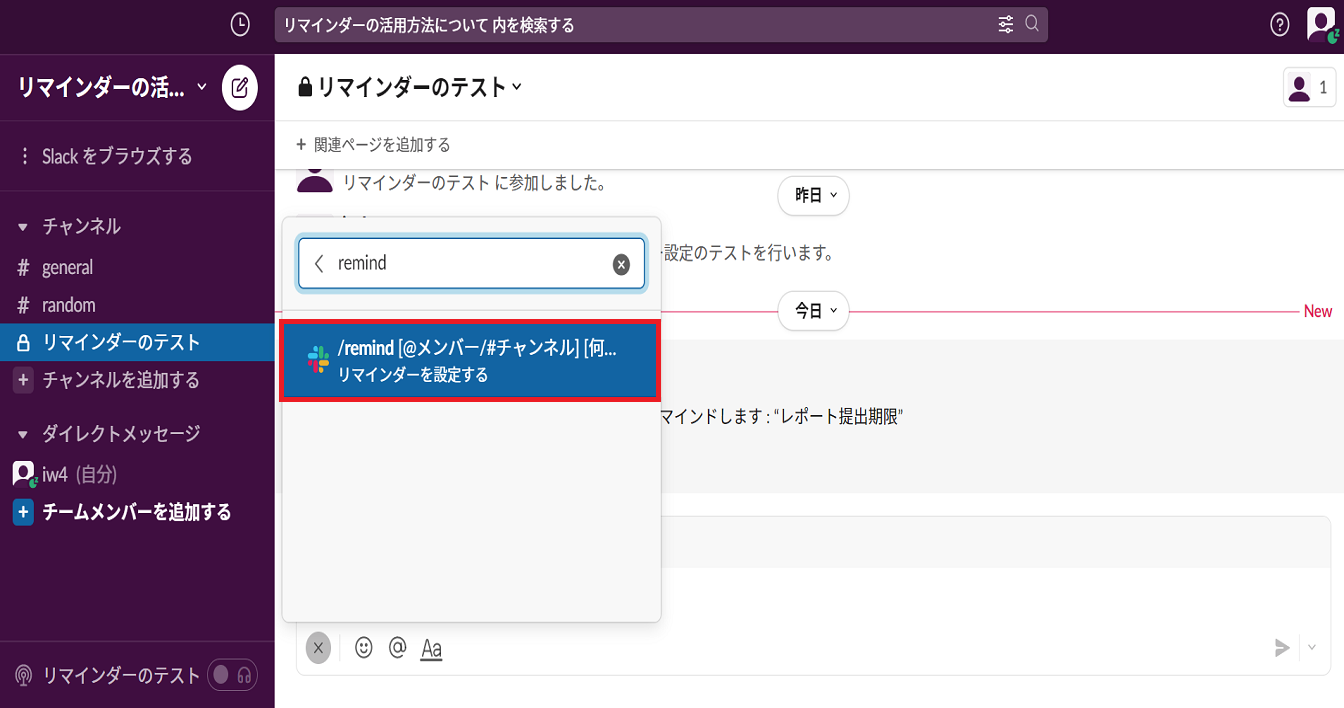Click チャンネルを追加する in sidebar
The height and width of the screenshot is (708, 1344).
pos(120,380)
